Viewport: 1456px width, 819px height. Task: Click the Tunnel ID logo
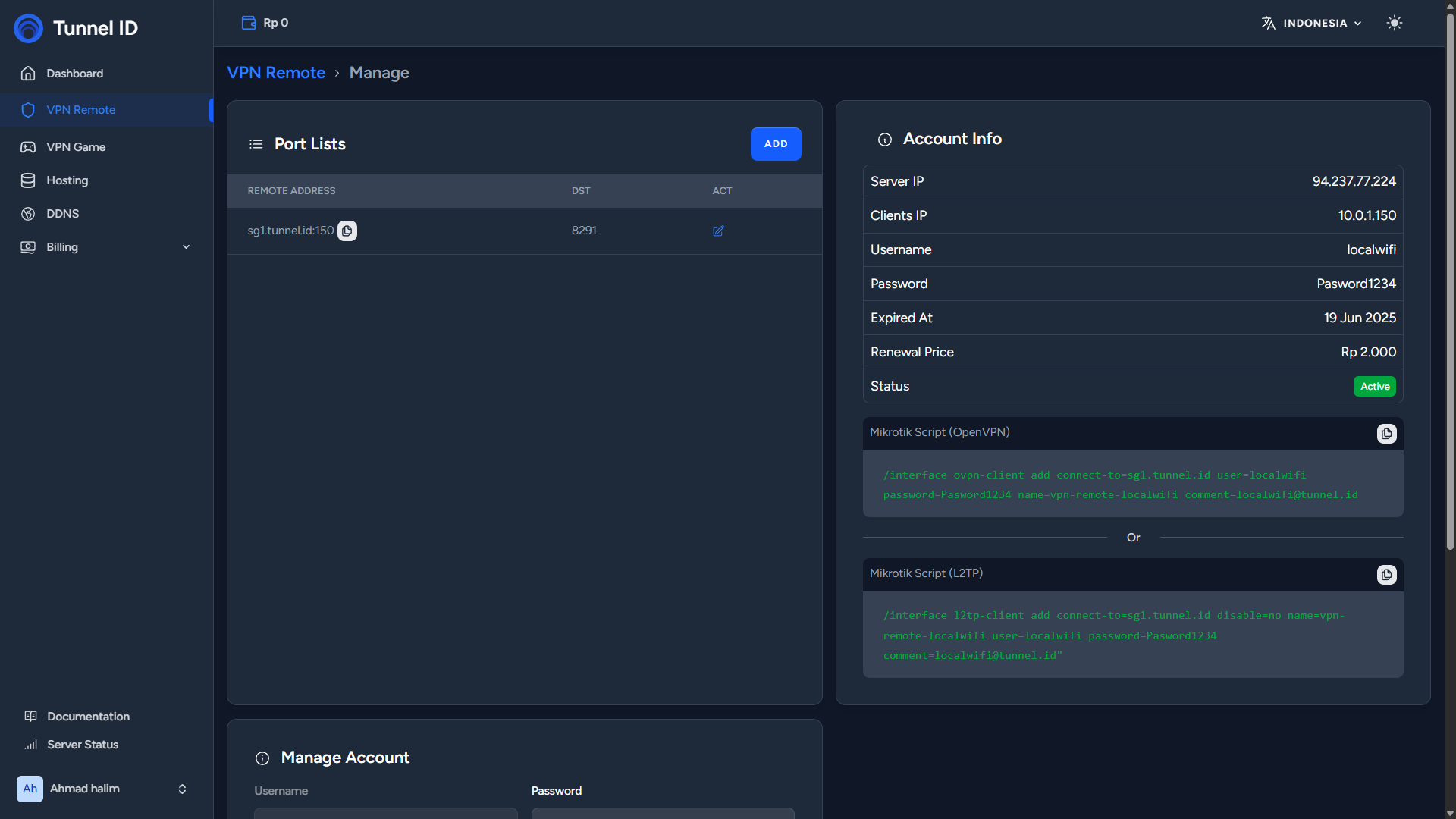pyautogui.click(x=29, y=28)
